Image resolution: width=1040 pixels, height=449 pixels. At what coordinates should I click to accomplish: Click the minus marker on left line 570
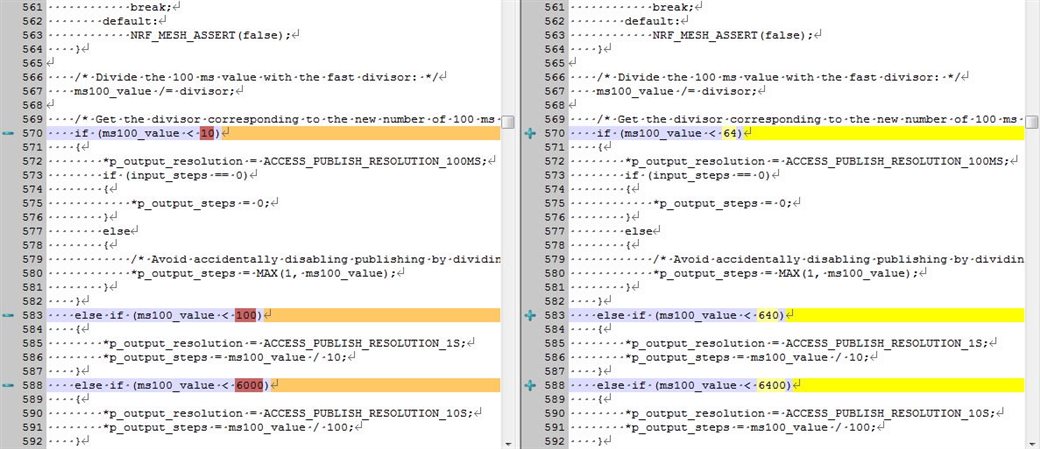point(7,133)
